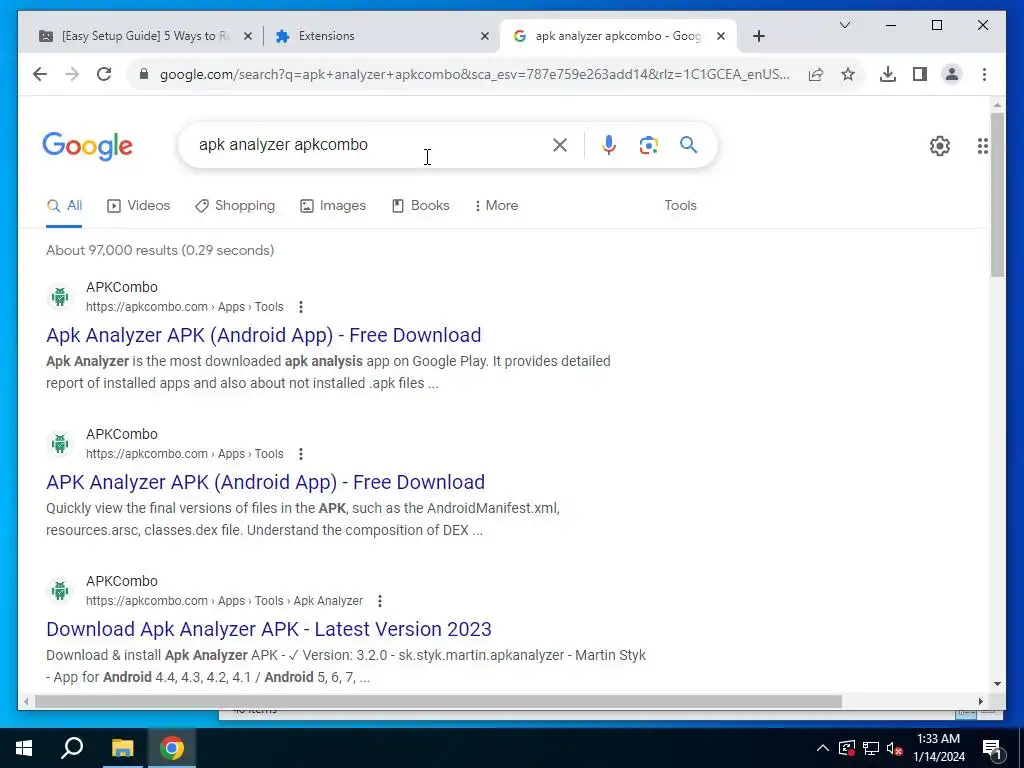Viewport: 1024px width, 768px height.
Task: Show hidden system tray icons
Action: [x=822, y=748]
